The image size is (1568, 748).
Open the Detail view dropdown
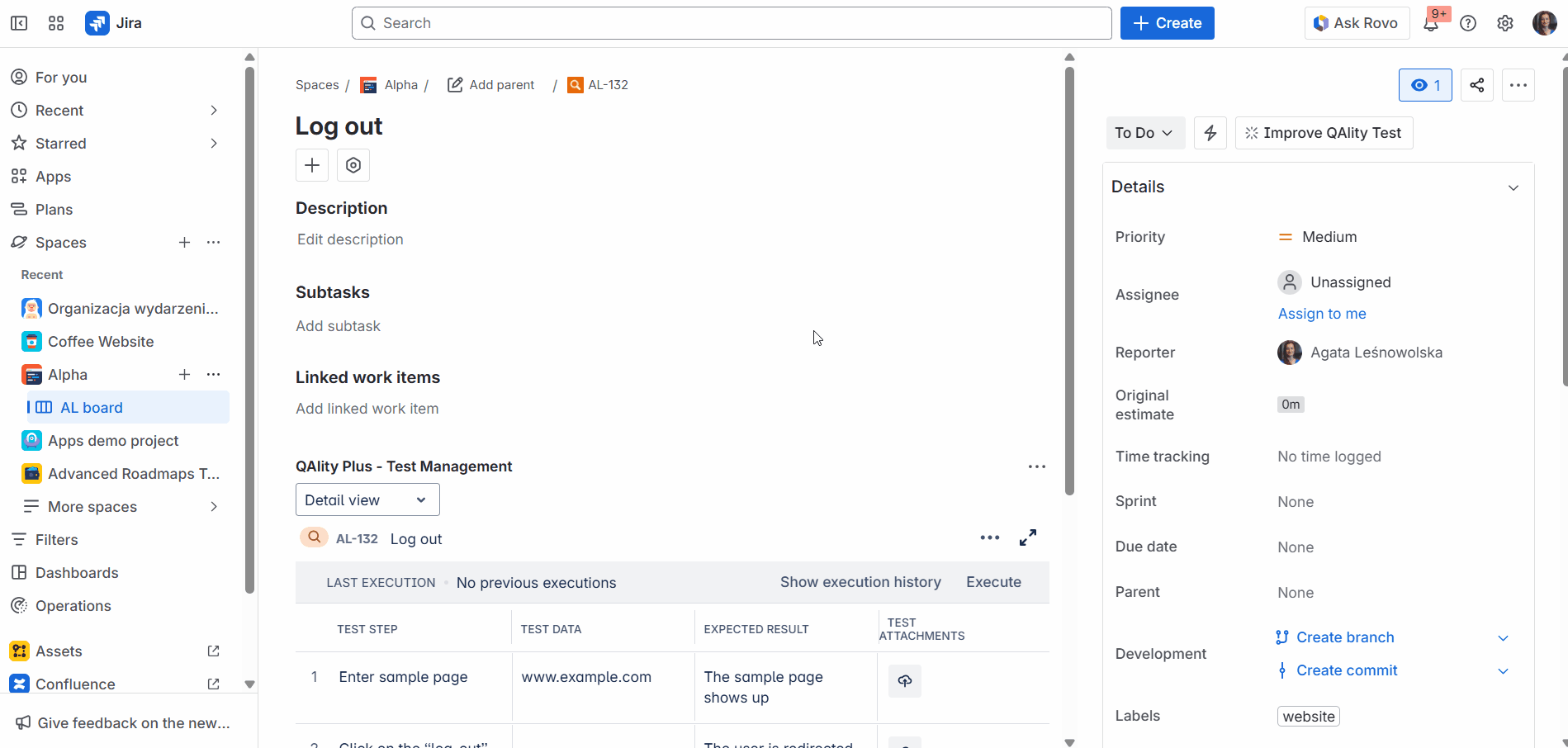tap(367, 500)
